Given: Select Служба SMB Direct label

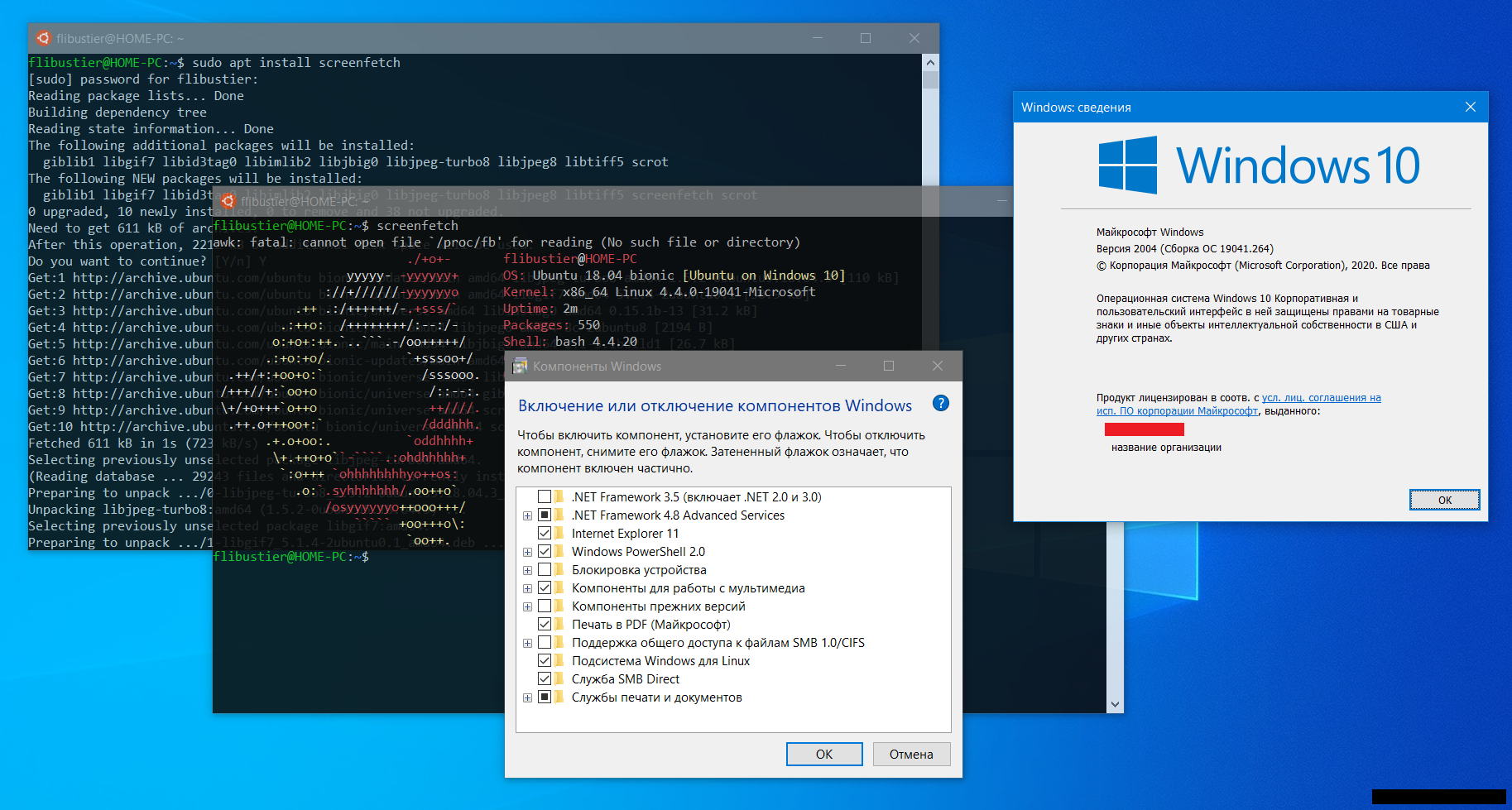Looking at the screenshot, I should pos(626,678).
